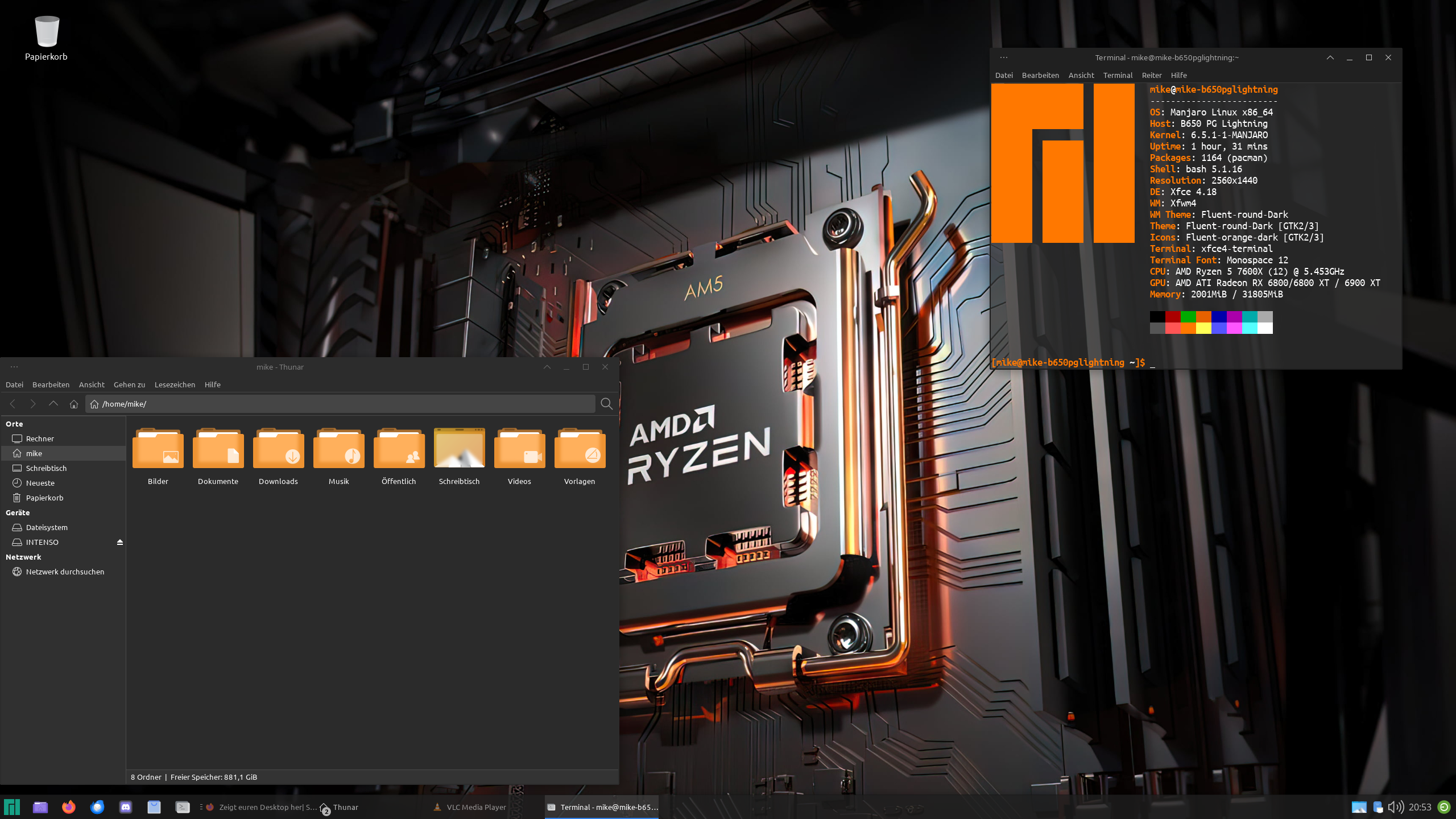
Task: Go to home folder via toolbar home icon
Action: (73, 404)
